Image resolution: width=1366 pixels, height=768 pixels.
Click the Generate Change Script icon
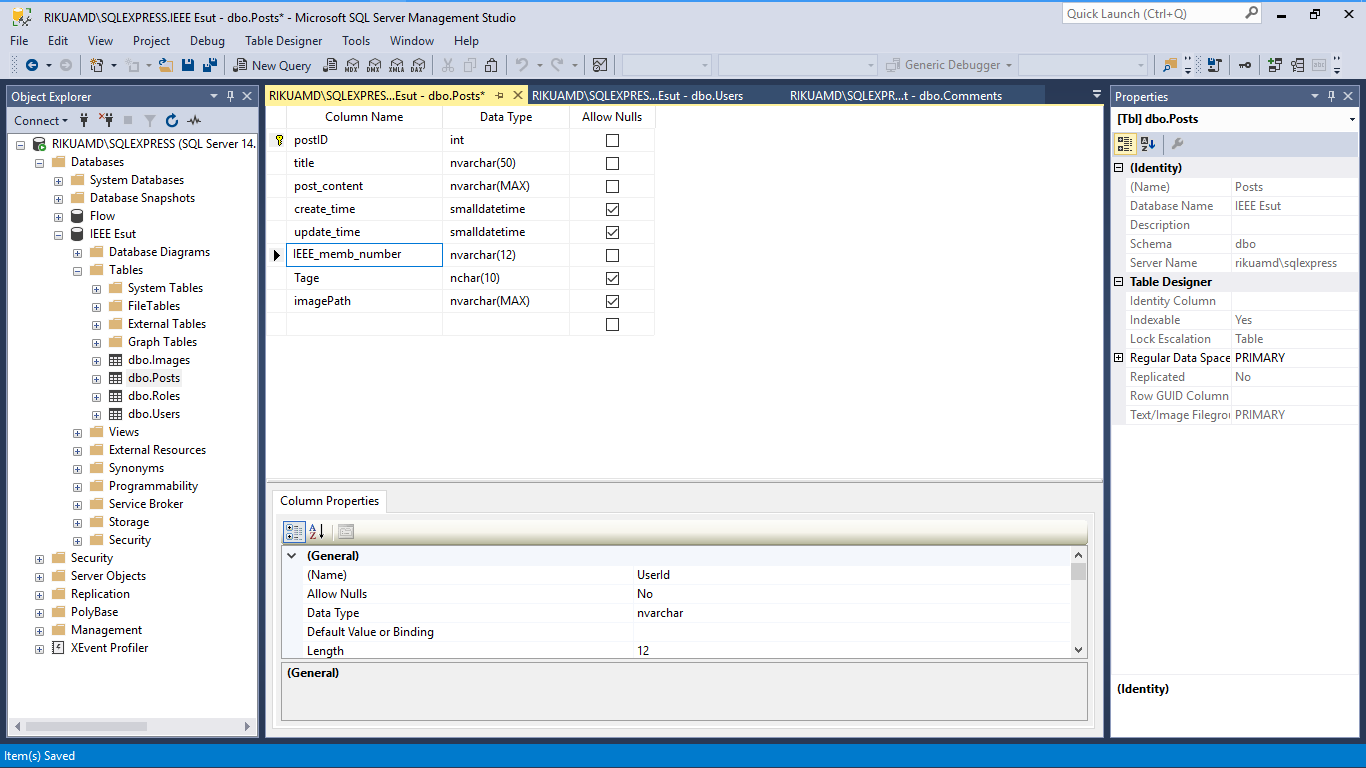click(1215, 65)
